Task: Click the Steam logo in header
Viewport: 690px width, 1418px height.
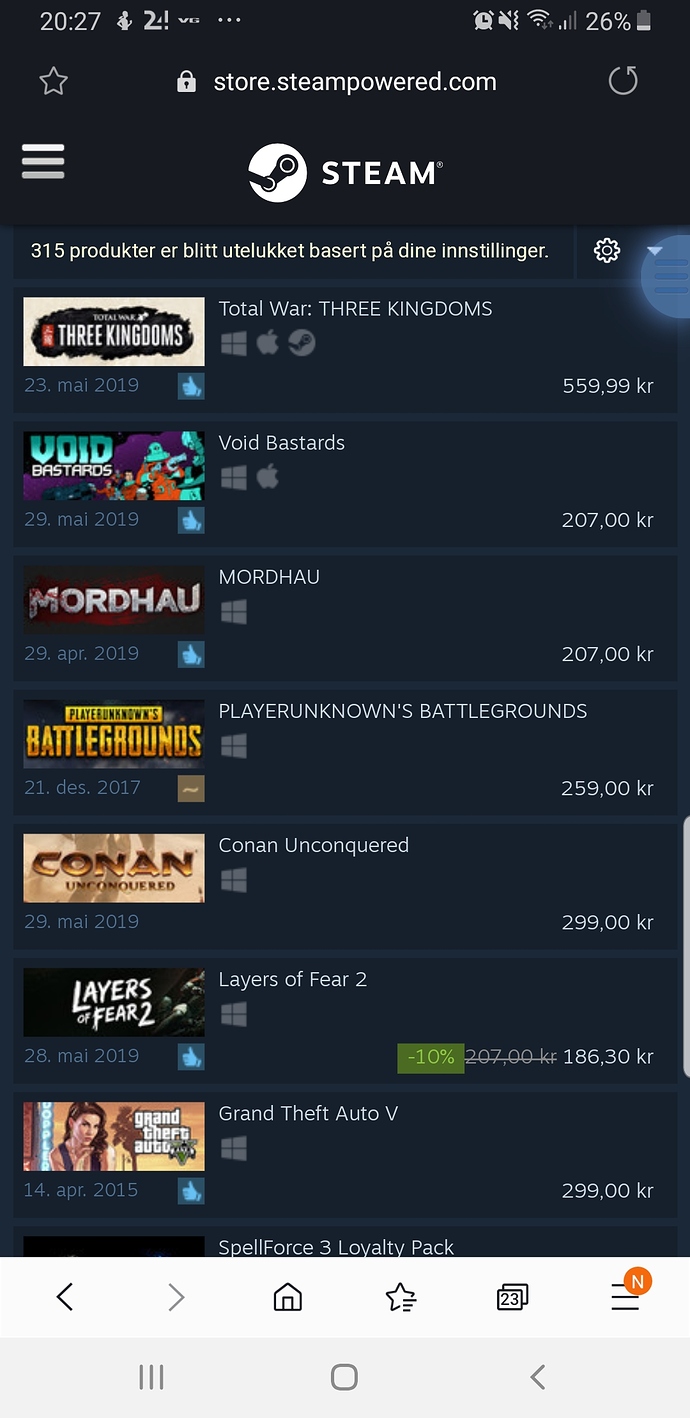Action: point(346,173)
